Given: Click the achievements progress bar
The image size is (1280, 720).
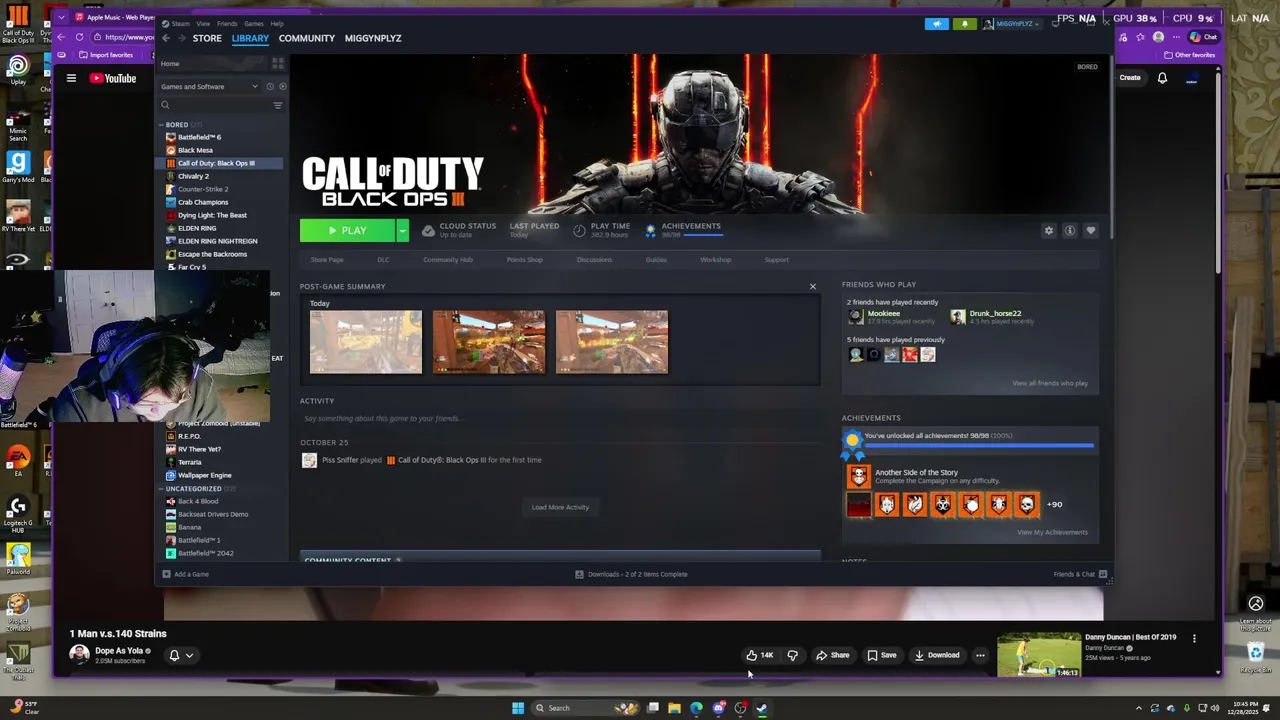Looking at the screenshot, I should pyautogui.click(x=979, y=446).
